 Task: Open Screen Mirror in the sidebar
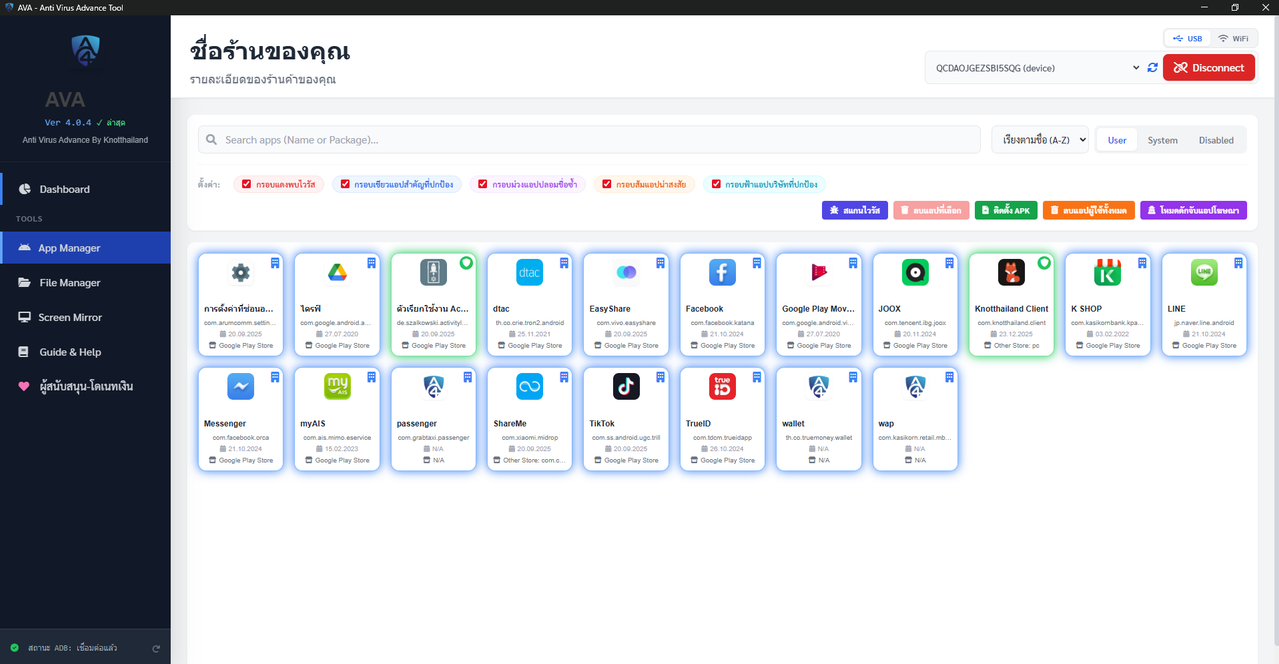coord(86,317)
